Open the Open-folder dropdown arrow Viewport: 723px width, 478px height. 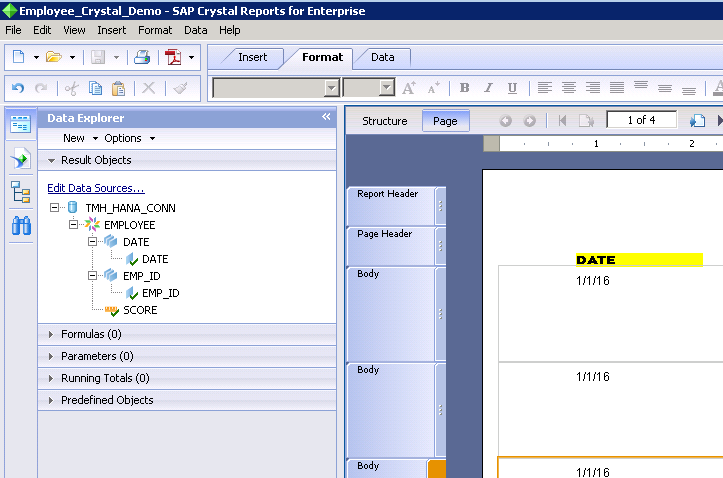pos(72,58)
